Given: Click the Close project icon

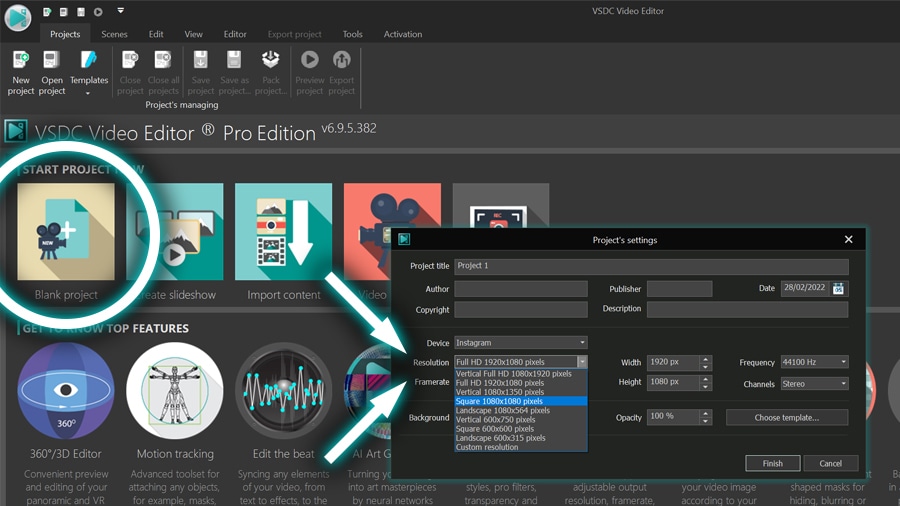Looking at the screenshot, I should tap(130, 60).
